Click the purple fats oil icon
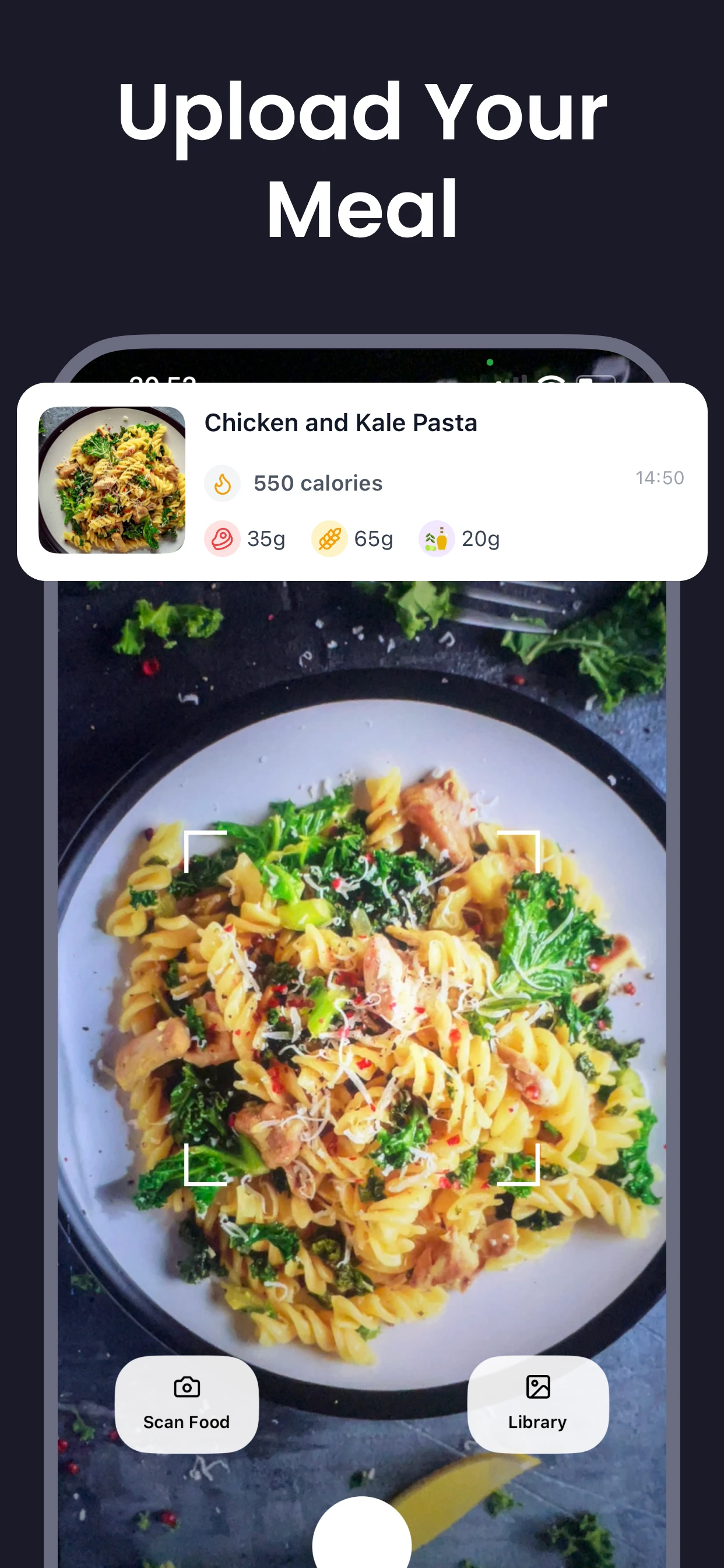The image size is (724, 1568). pos(436,538)
